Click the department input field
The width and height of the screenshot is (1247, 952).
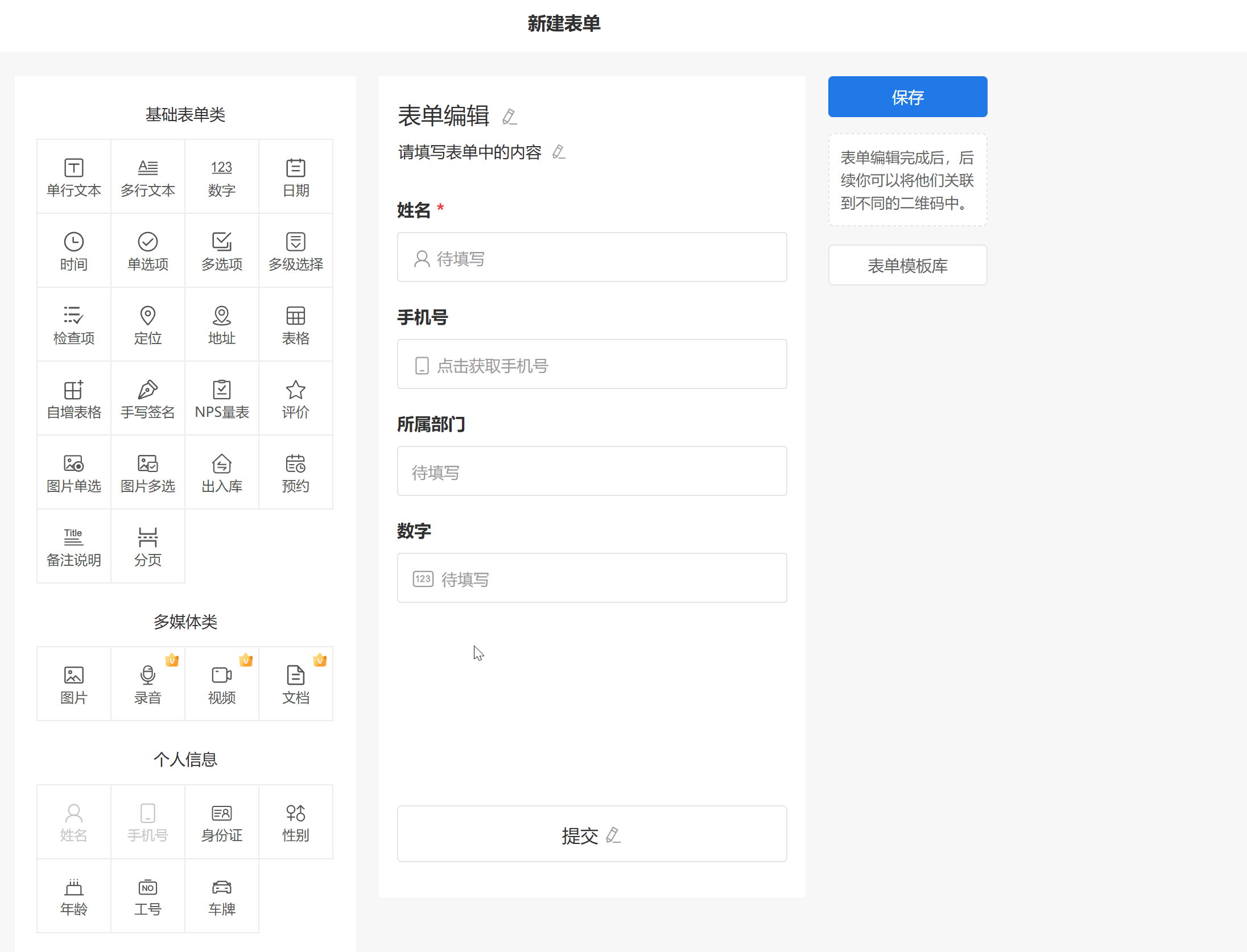(x=592, y=471)
